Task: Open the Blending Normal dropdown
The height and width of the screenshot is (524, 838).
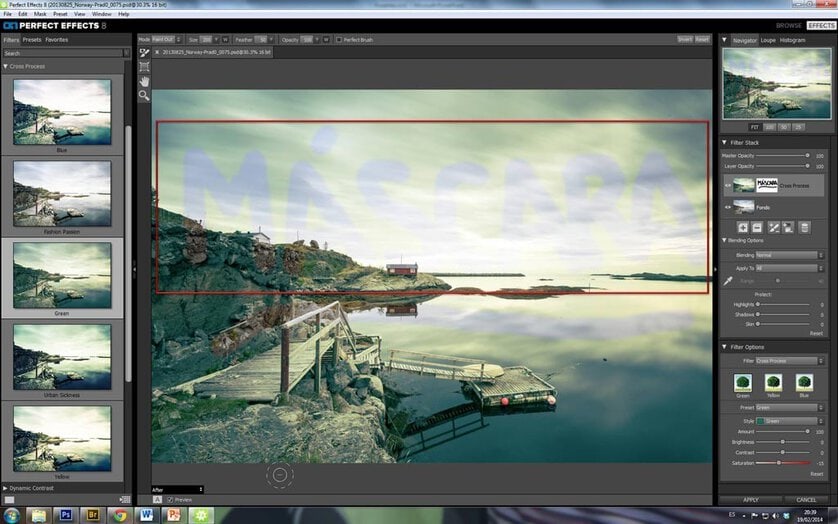Action: [x=789, y=255]
